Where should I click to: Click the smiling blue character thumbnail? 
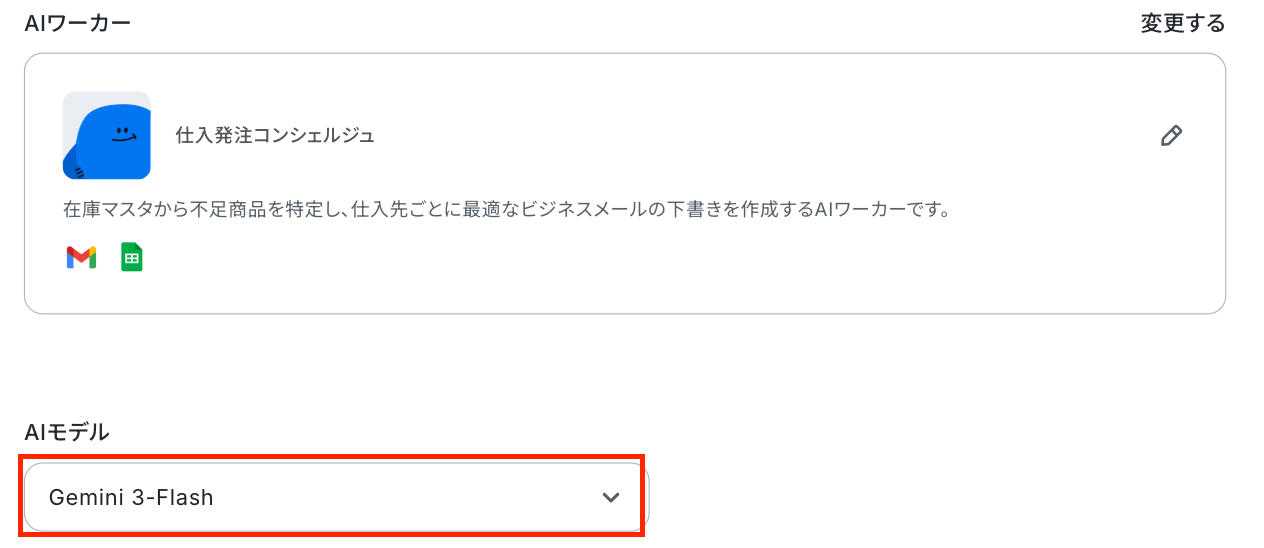pos(107,135)
